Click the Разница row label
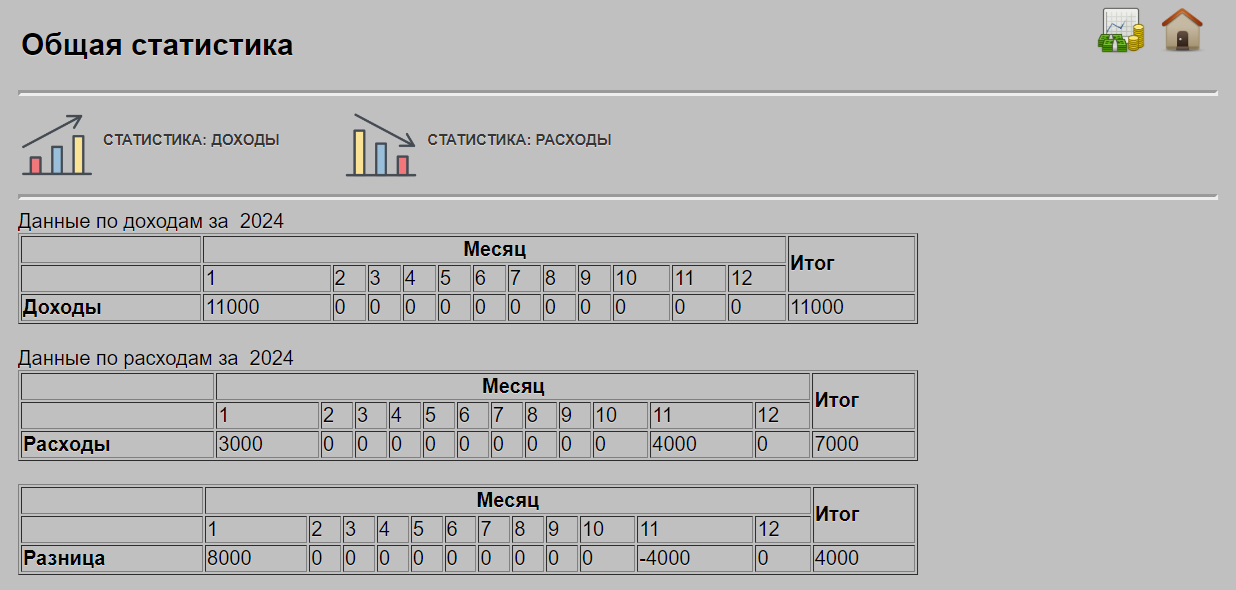Screen dimensions: 1236x590 pos(64,558)
